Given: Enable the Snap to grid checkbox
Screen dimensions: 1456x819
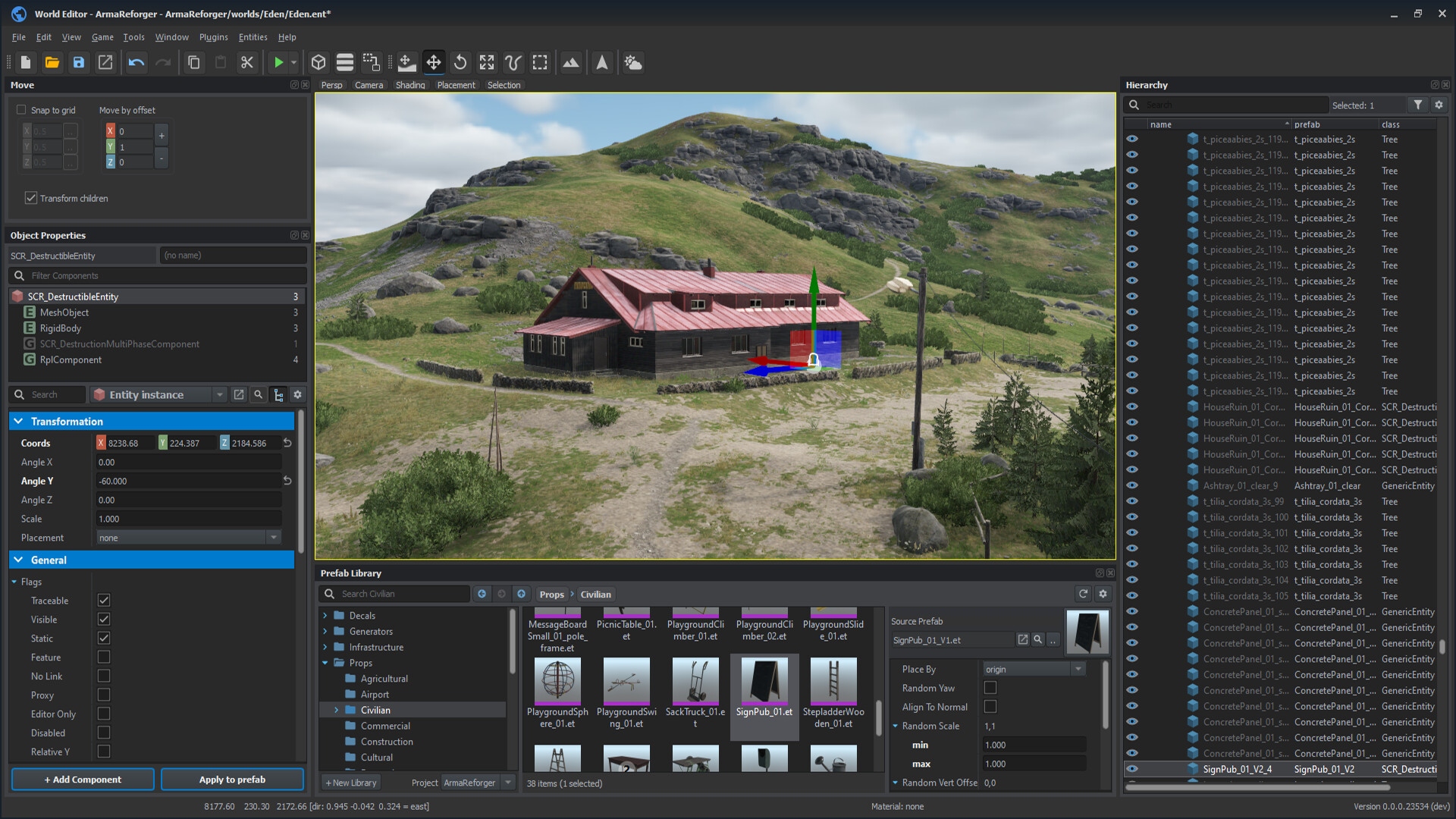Looking at the screenshot, I should click(x=22, y=110).
